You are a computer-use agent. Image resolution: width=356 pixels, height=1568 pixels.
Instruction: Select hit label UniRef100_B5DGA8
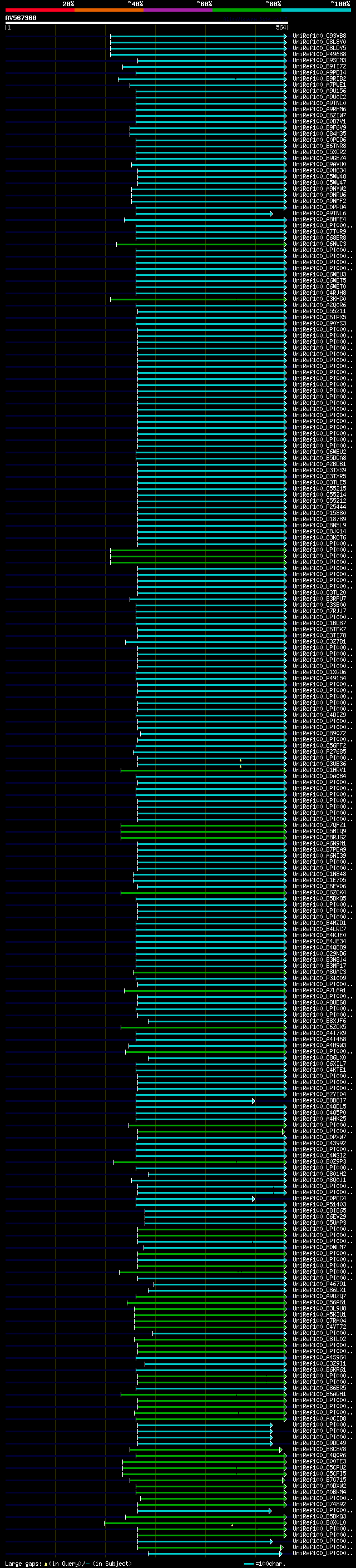pyautogui.click(x=319, y=458)
